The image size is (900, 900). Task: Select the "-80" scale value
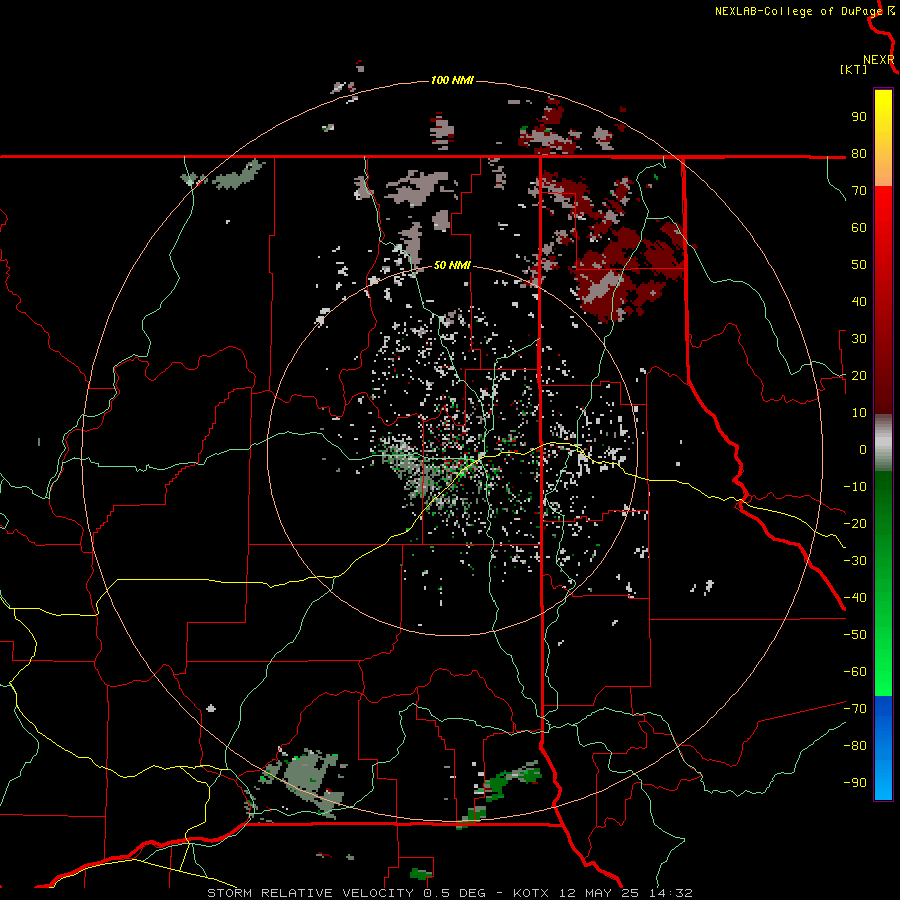[x=855, y=746]
